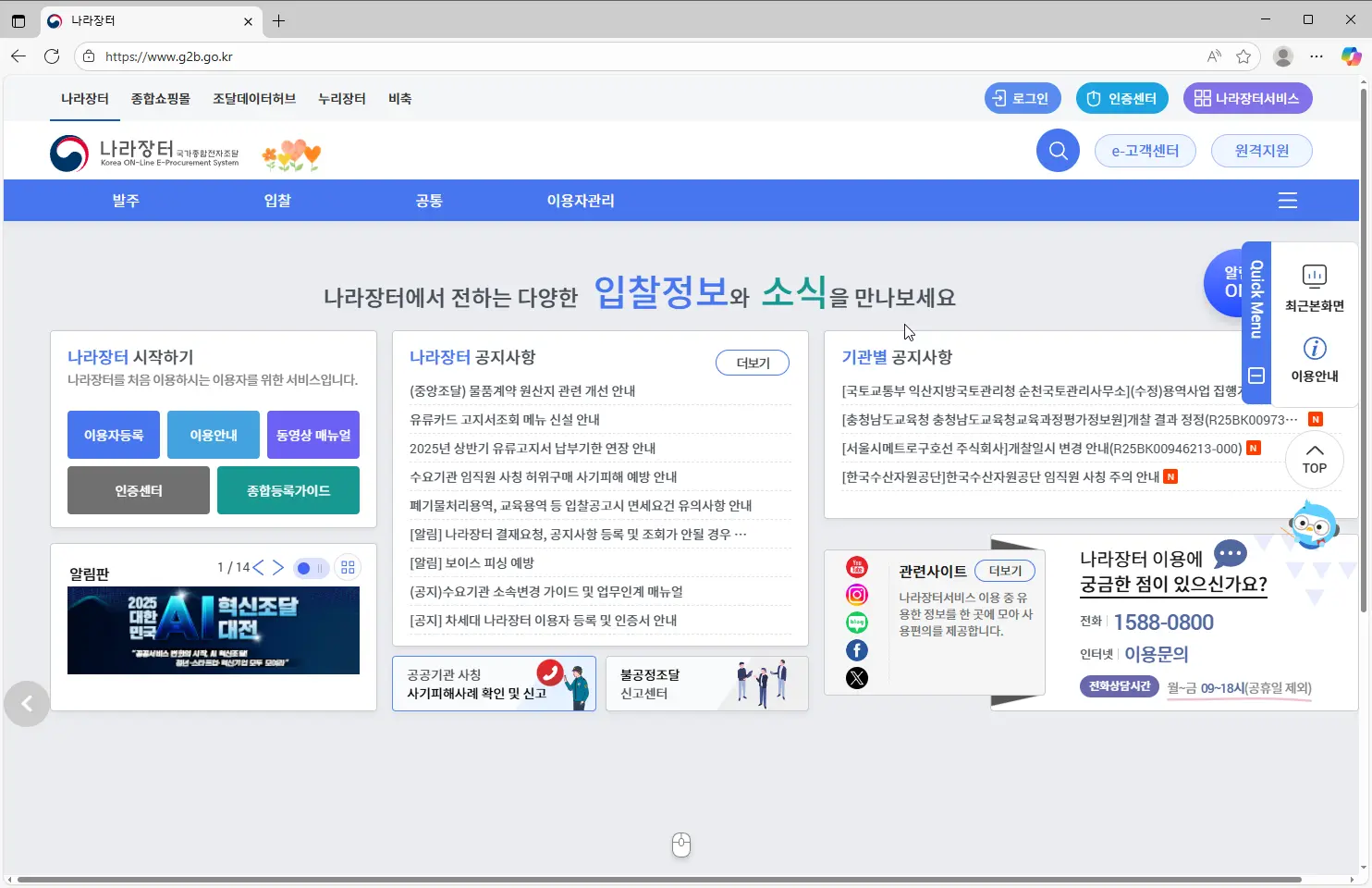Open 불공정조달 신고센터 banner
This screenshot has height=888, width=1372.
[707, 684]
